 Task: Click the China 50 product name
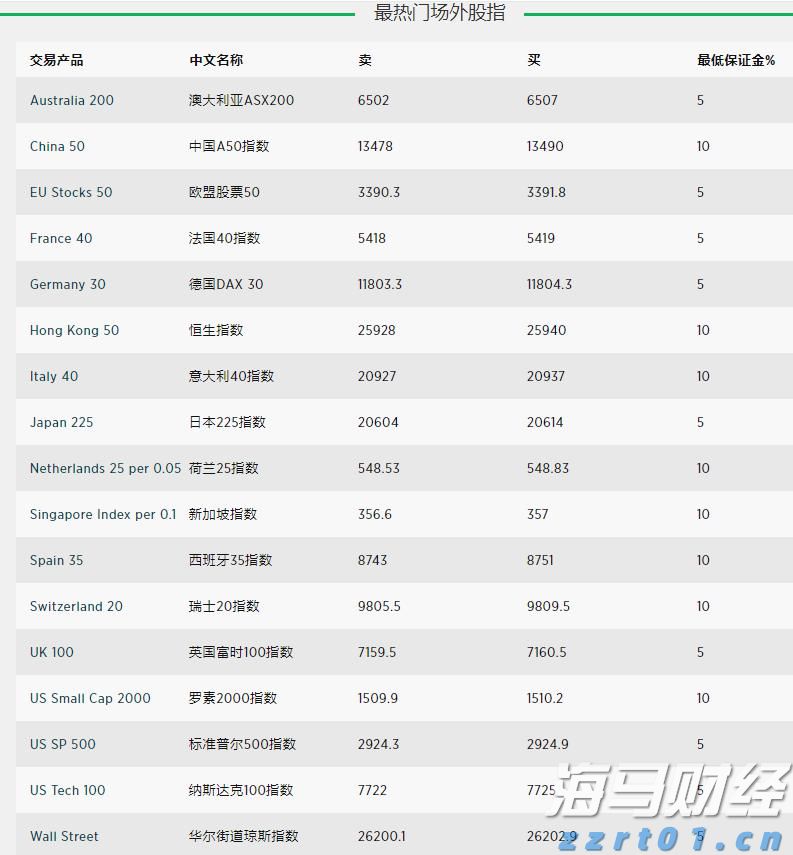pyautogui.click(x=57, y=146)
